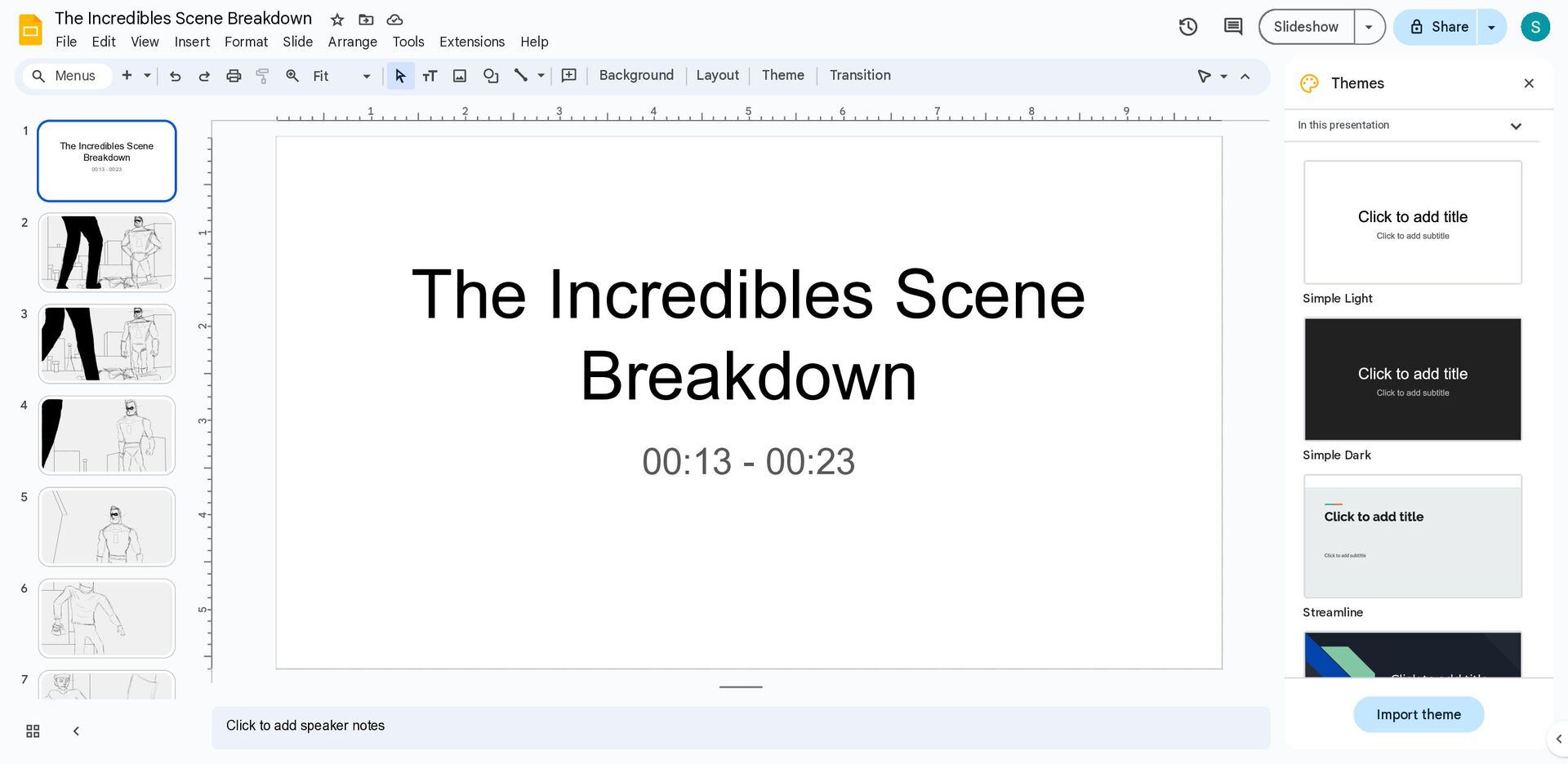Close the Themes panel
Screen dimensions: 1568x764
[1529, 83]
